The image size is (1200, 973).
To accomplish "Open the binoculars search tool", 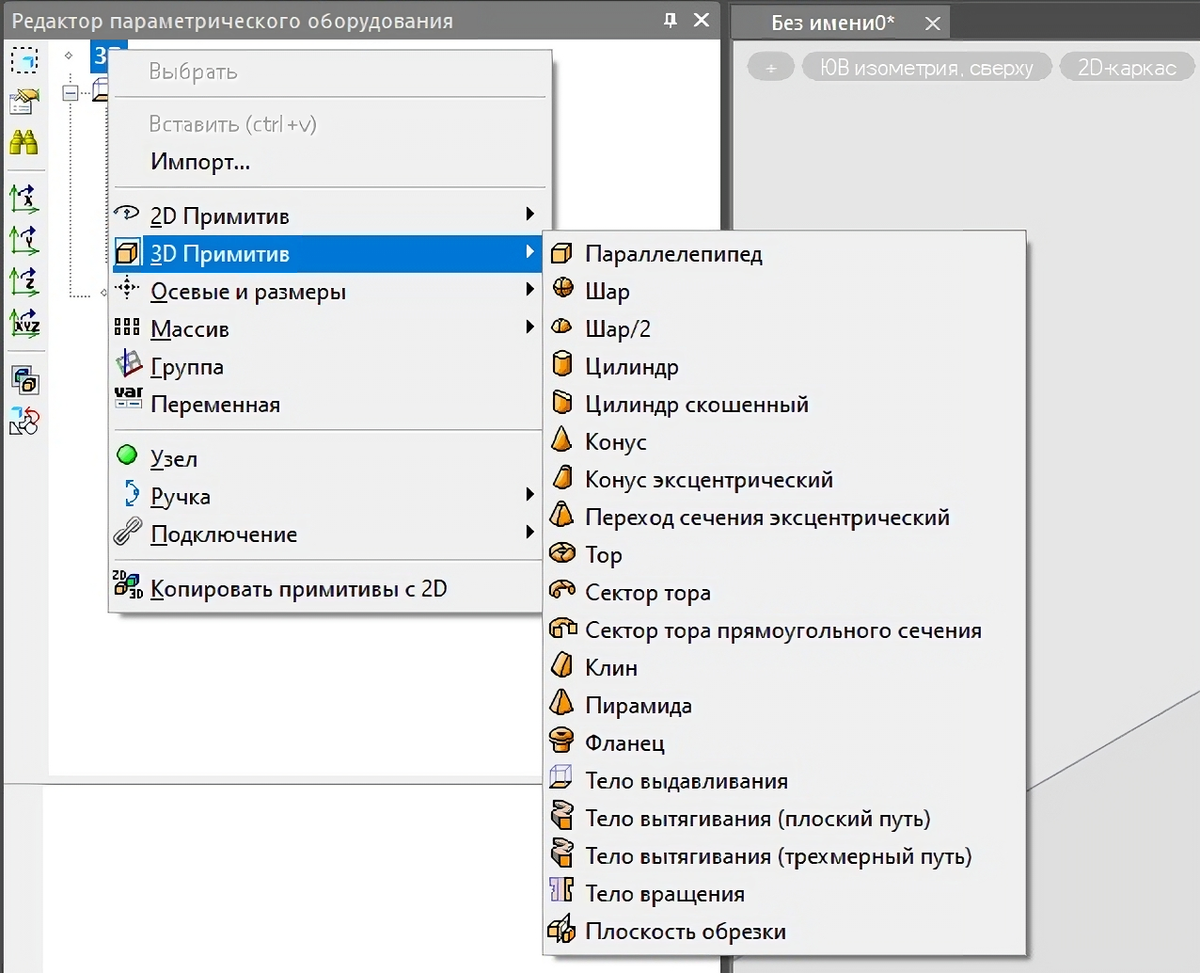I will 25,141.
